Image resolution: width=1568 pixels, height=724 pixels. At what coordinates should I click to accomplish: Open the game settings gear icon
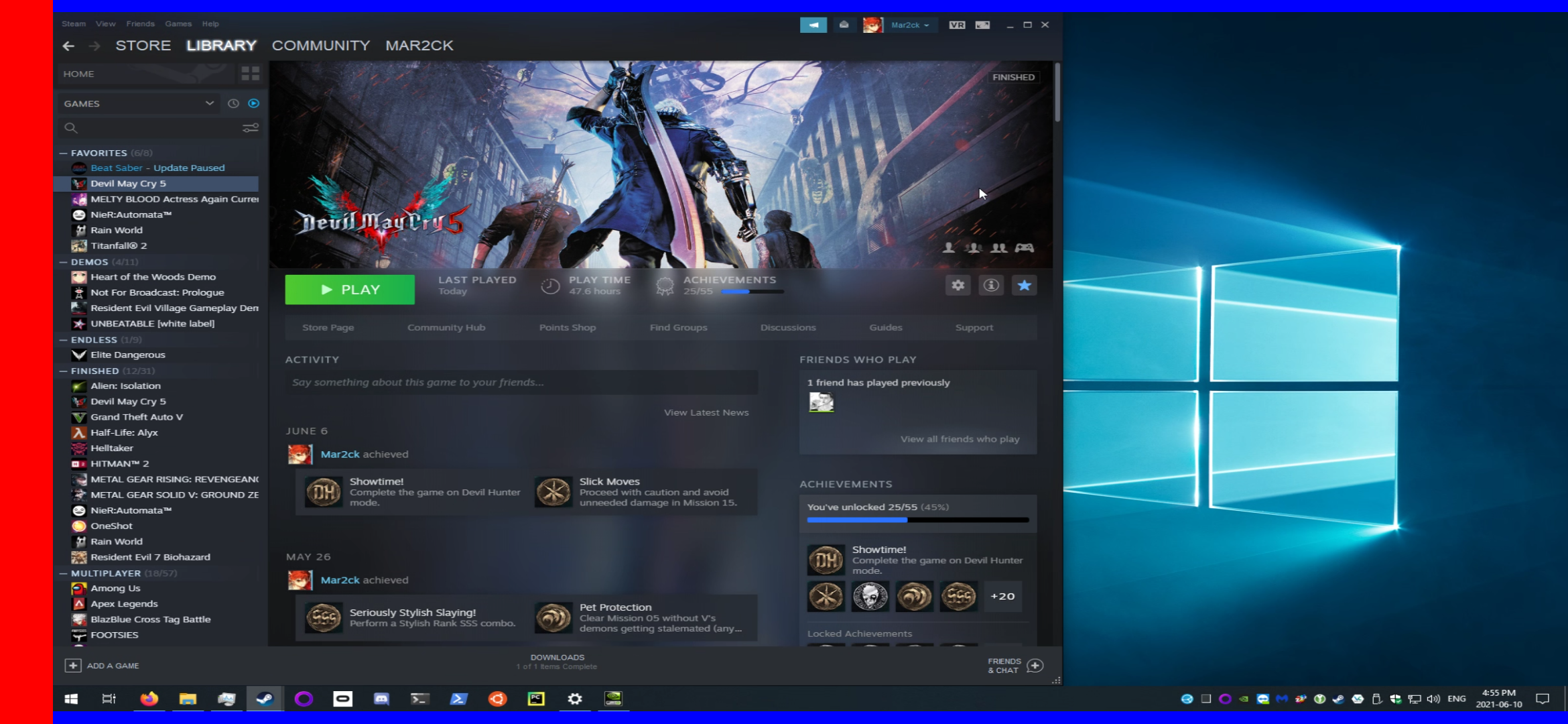pos(958,286)
